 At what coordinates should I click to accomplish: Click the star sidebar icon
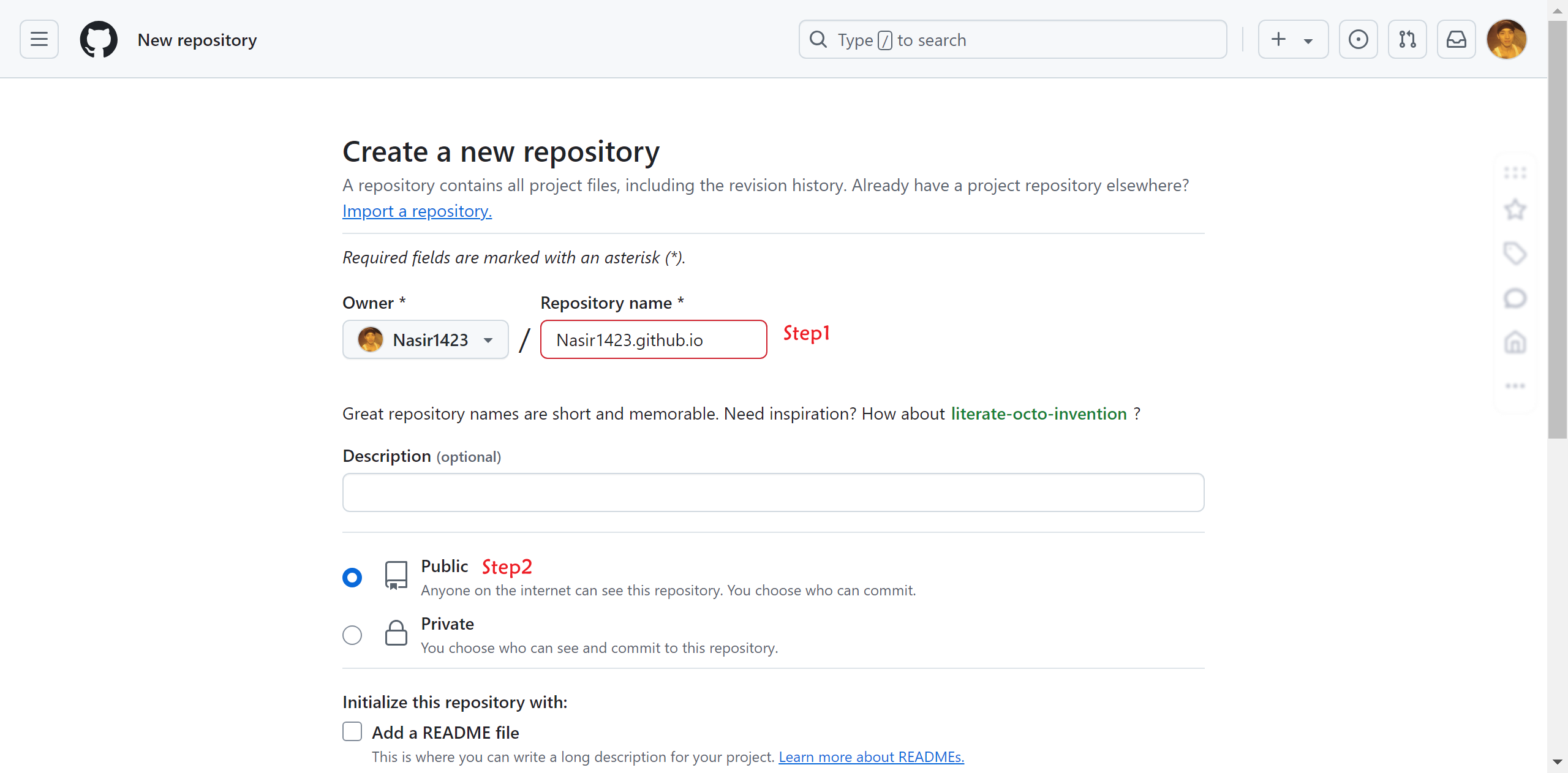(1515, 210)
